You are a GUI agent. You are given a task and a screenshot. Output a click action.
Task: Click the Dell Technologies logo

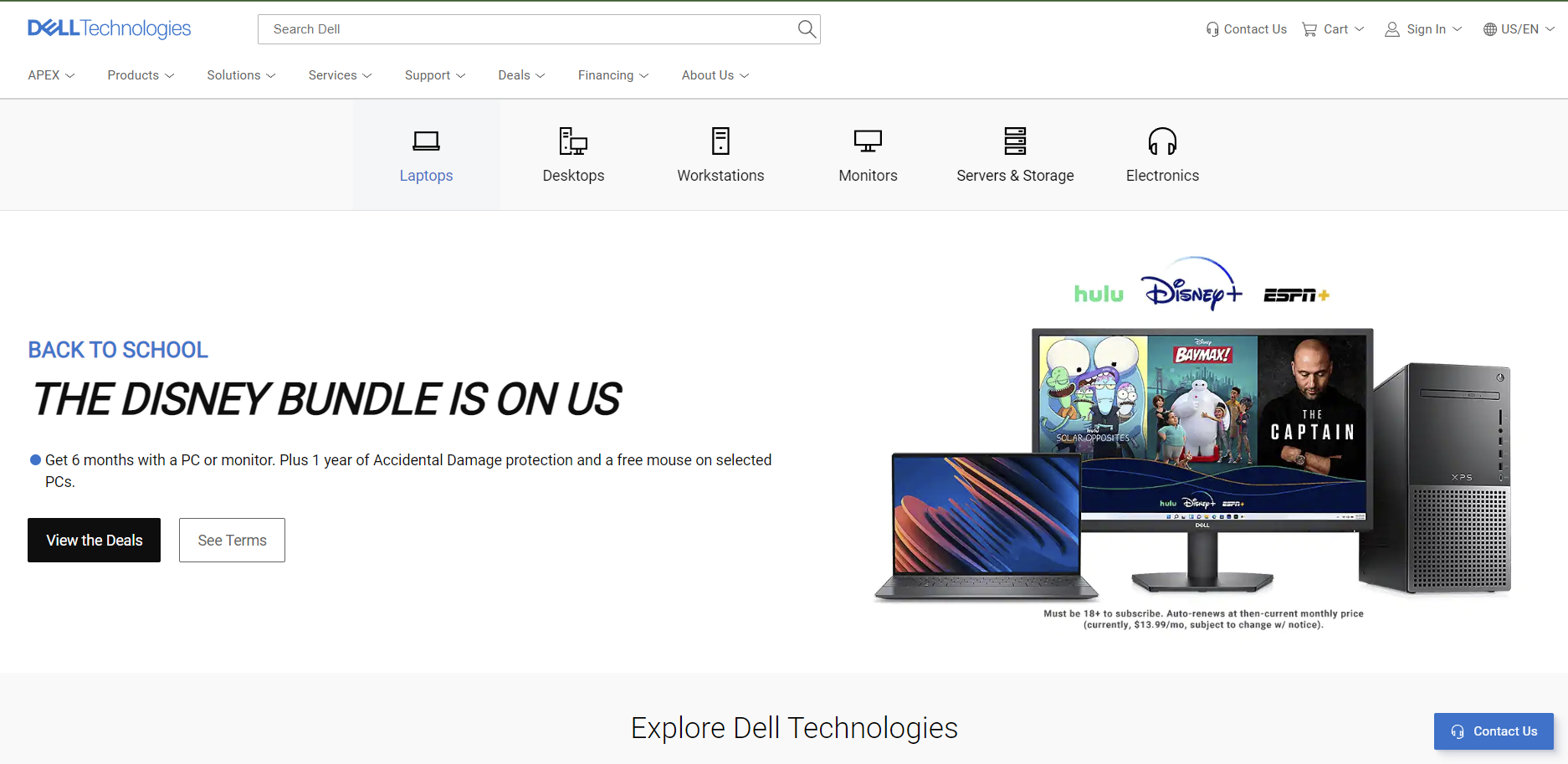pyautogui.click(x=109, y=28)
